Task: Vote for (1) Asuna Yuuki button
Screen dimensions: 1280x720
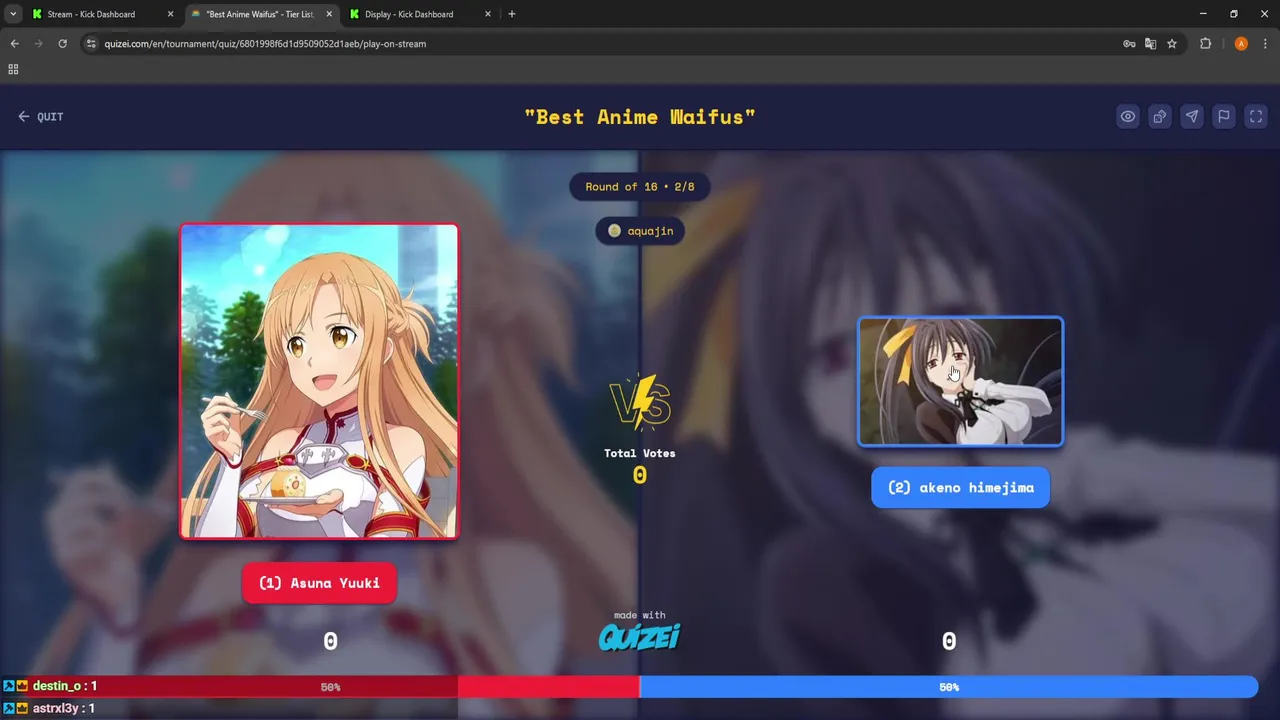Action: click(319, 583)
